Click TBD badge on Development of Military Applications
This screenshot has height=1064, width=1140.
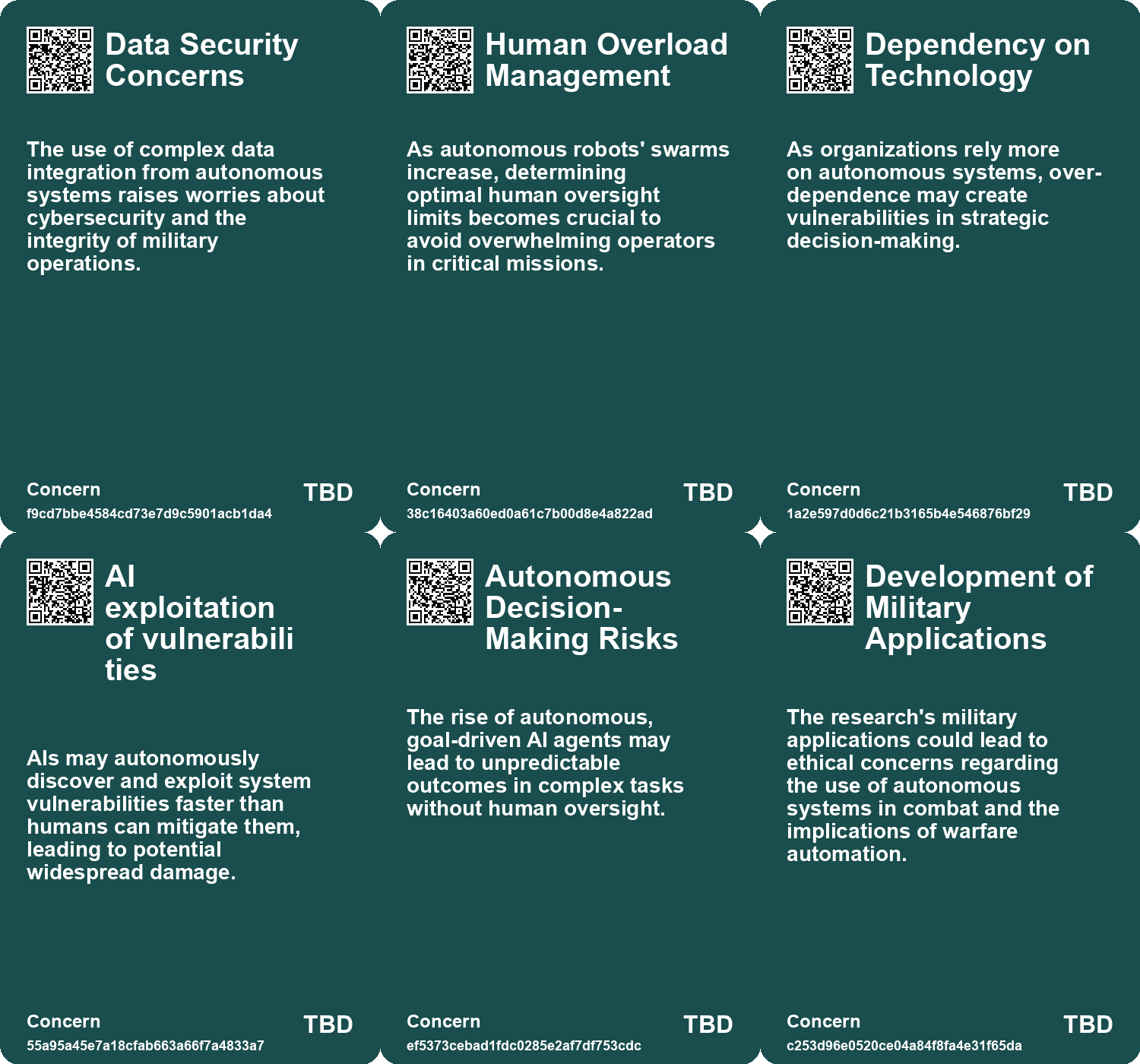(x=1088, y=1024)
